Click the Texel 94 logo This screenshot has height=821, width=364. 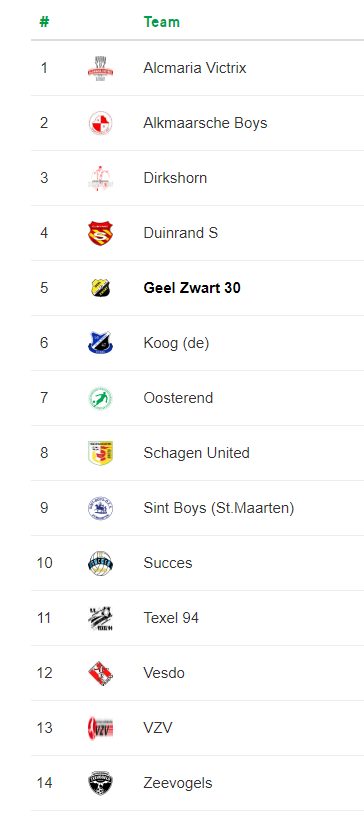point(101,618)
